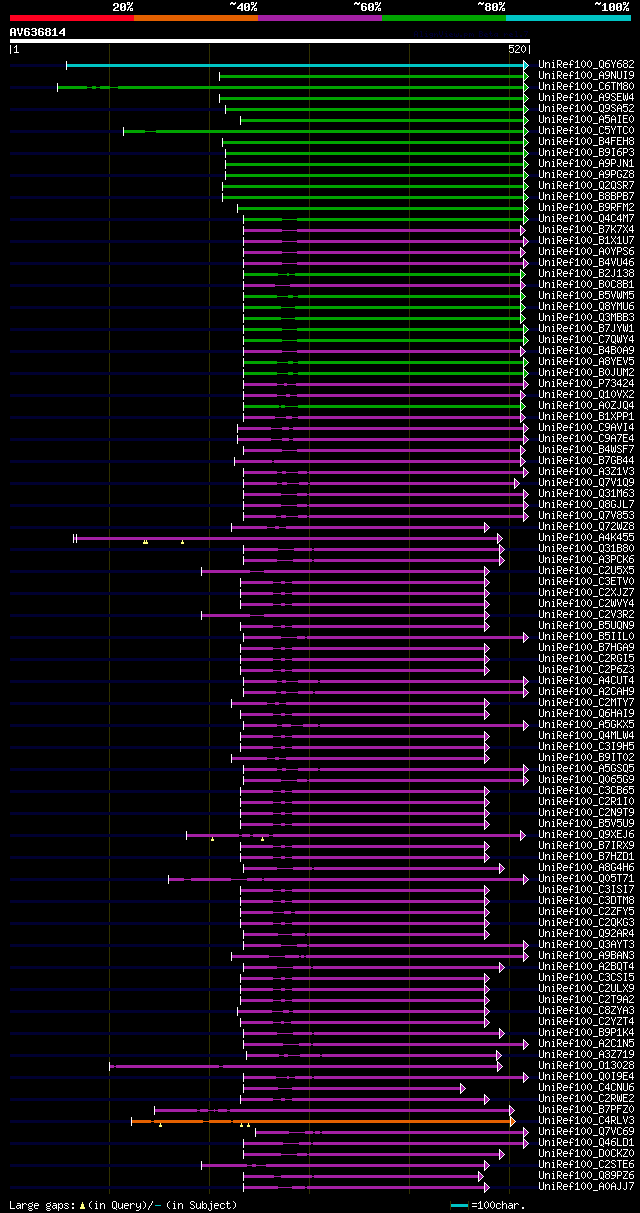The width and height of the screenshot is (640, 1213).
Task: Click the UniRef100_A5GKX5 label
Action: pyautogui.click(x=586, y=725)
